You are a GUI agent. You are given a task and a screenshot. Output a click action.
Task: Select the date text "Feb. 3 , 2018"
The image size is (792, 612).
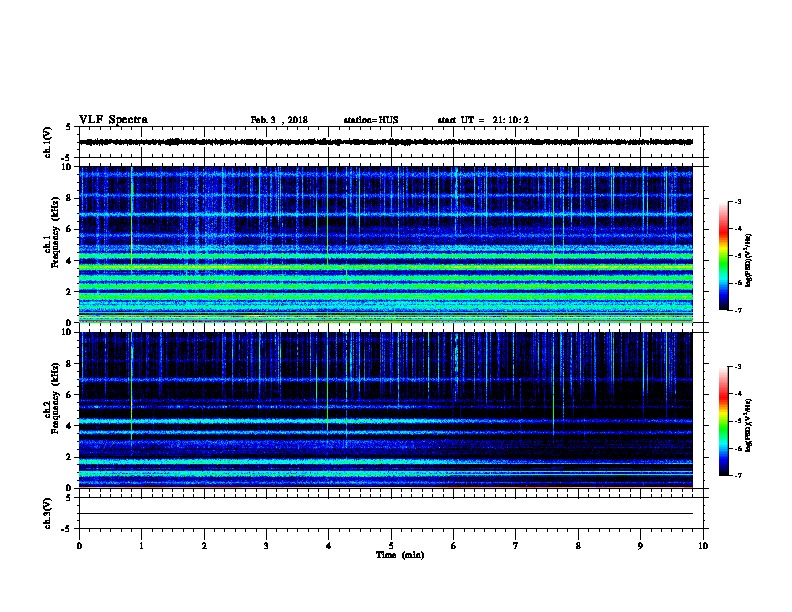[x=279, y=120]
